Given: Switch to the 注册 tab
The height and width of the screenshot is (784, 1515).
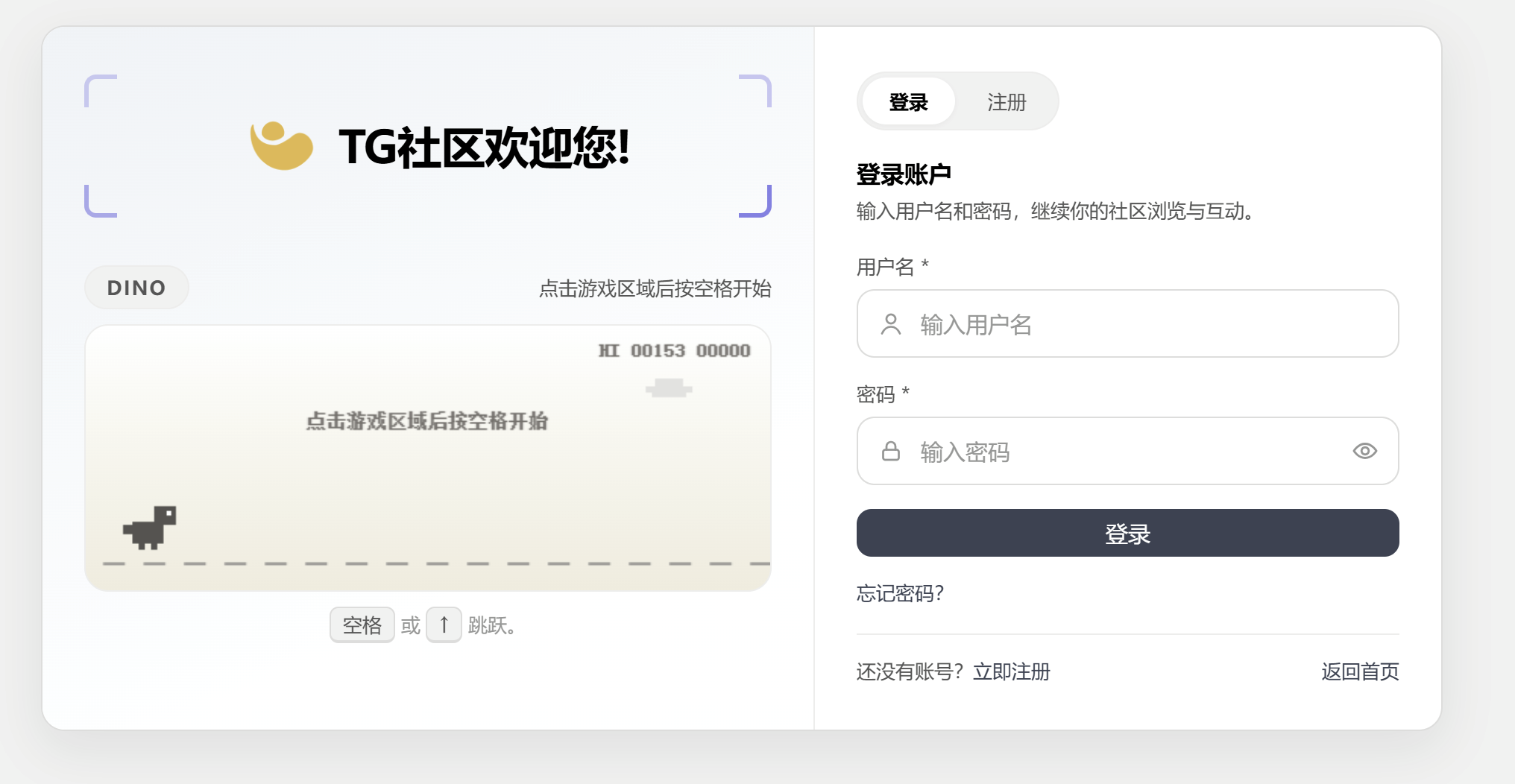Looking at the screenshot, I should (1007, 101).
